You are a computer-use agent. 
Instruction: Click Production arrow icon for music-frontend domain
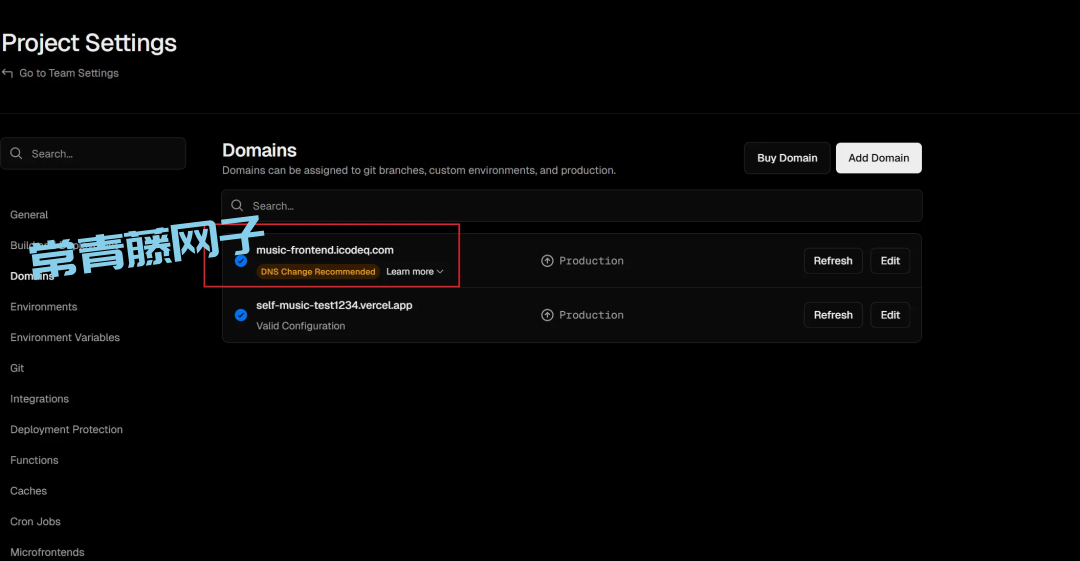(x=547, y=261)
